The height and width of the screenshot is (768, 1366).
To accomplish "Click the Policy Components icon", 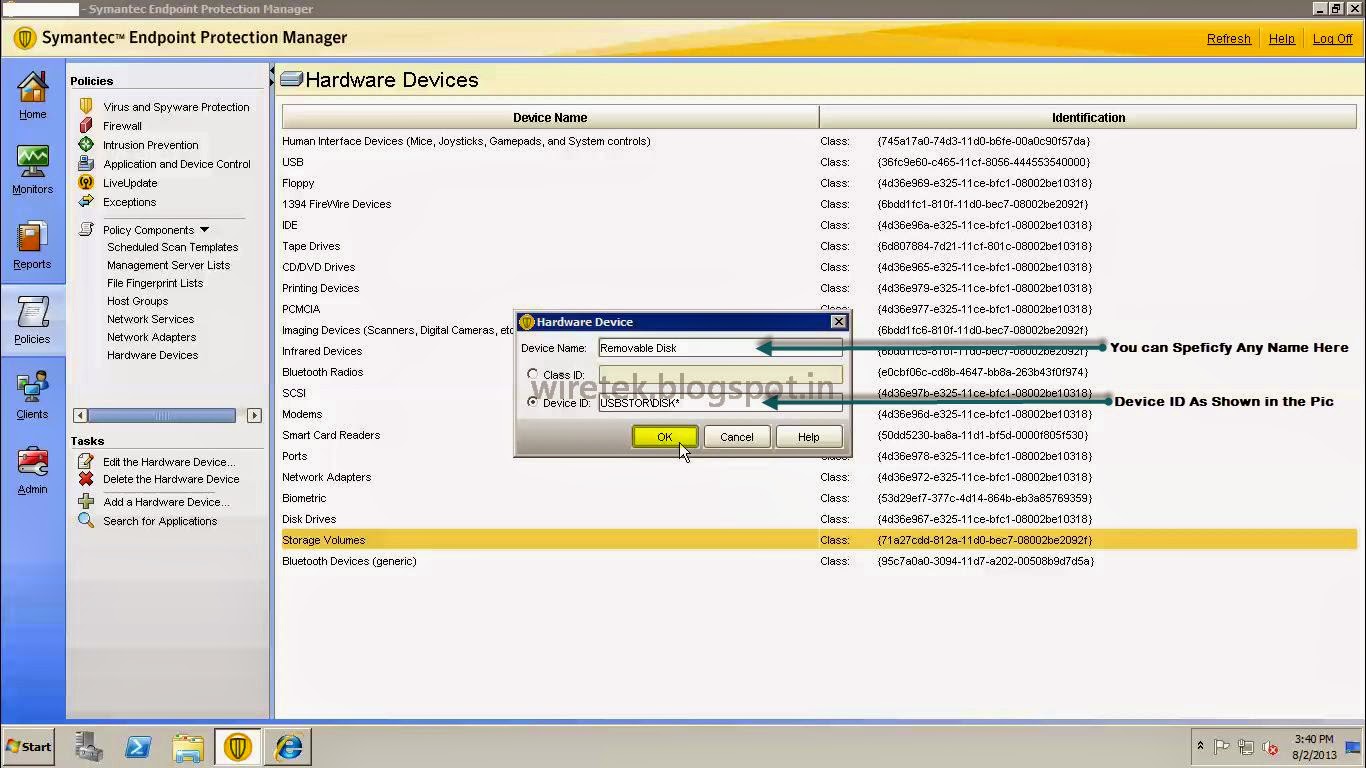I will [86, 229].
